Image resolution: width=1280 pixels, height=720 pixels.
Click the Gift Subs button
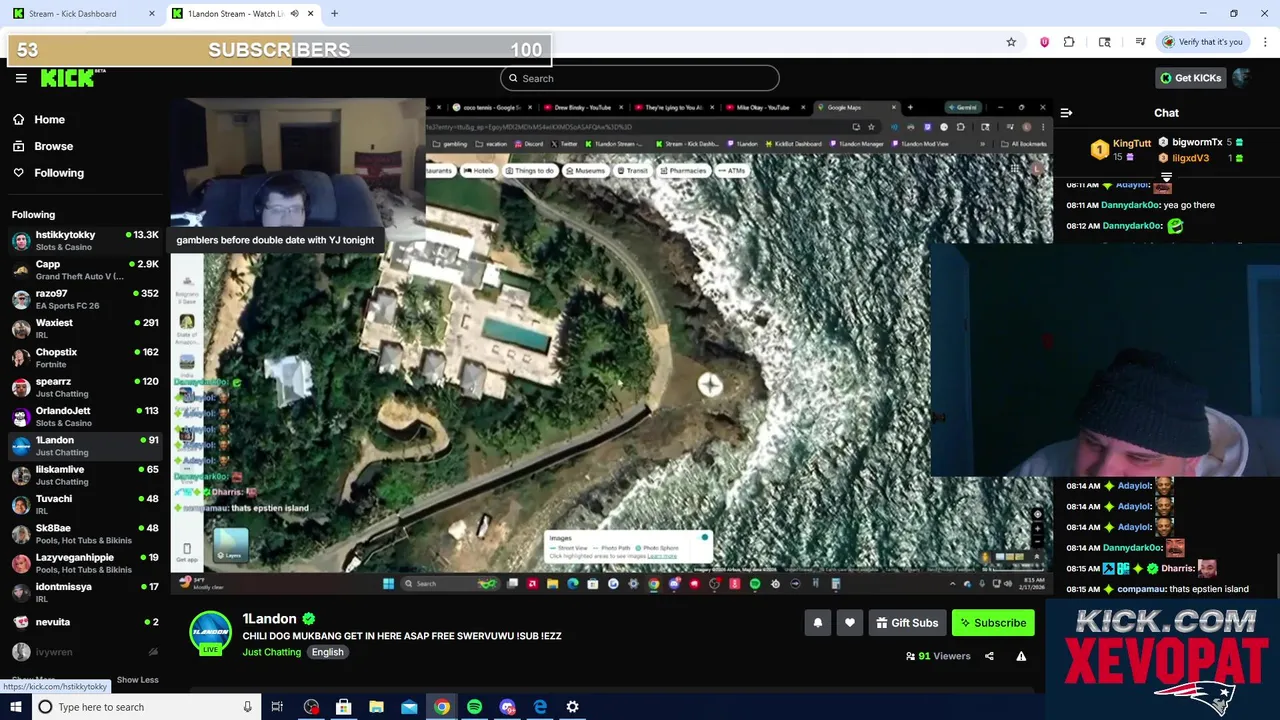pos(907,623)
